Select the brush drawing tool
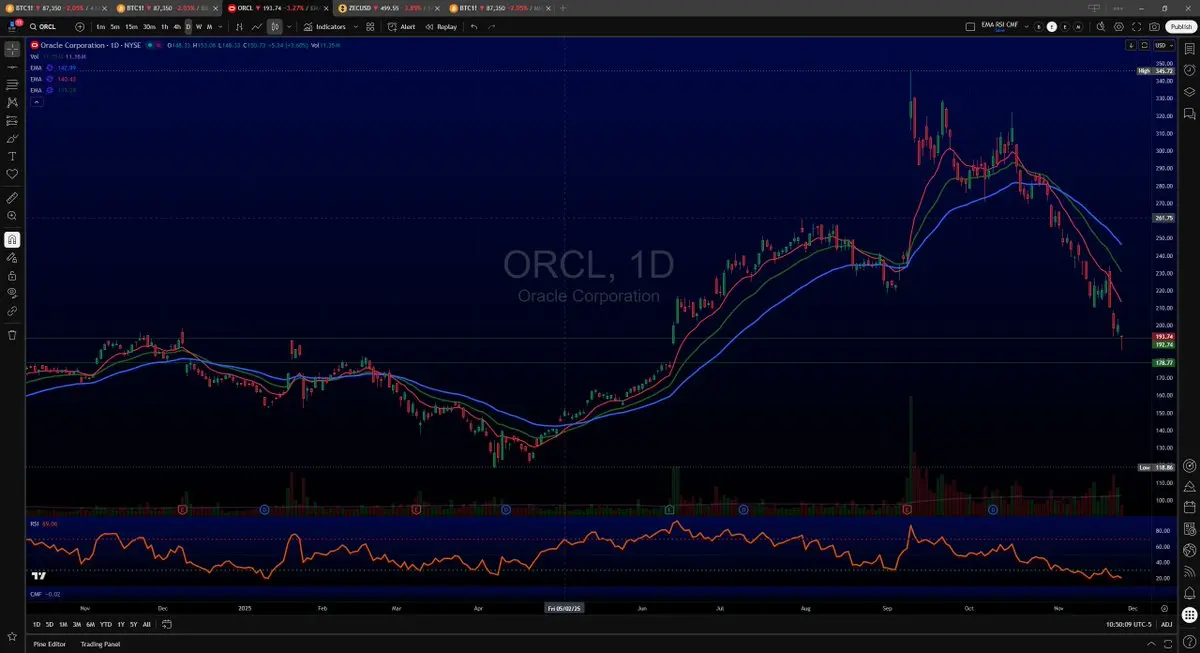The width and height of the screenshot is (1200, 653). (x=12, y=138)
